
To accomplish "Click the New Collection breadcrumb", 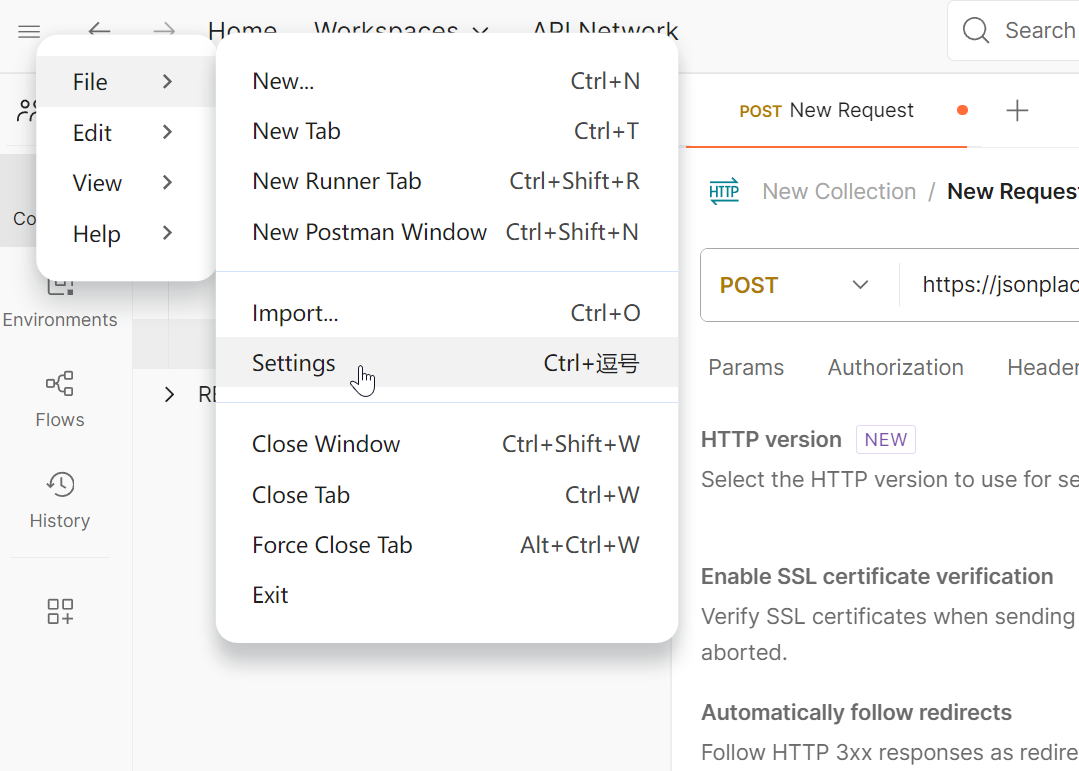I will 839,191.
